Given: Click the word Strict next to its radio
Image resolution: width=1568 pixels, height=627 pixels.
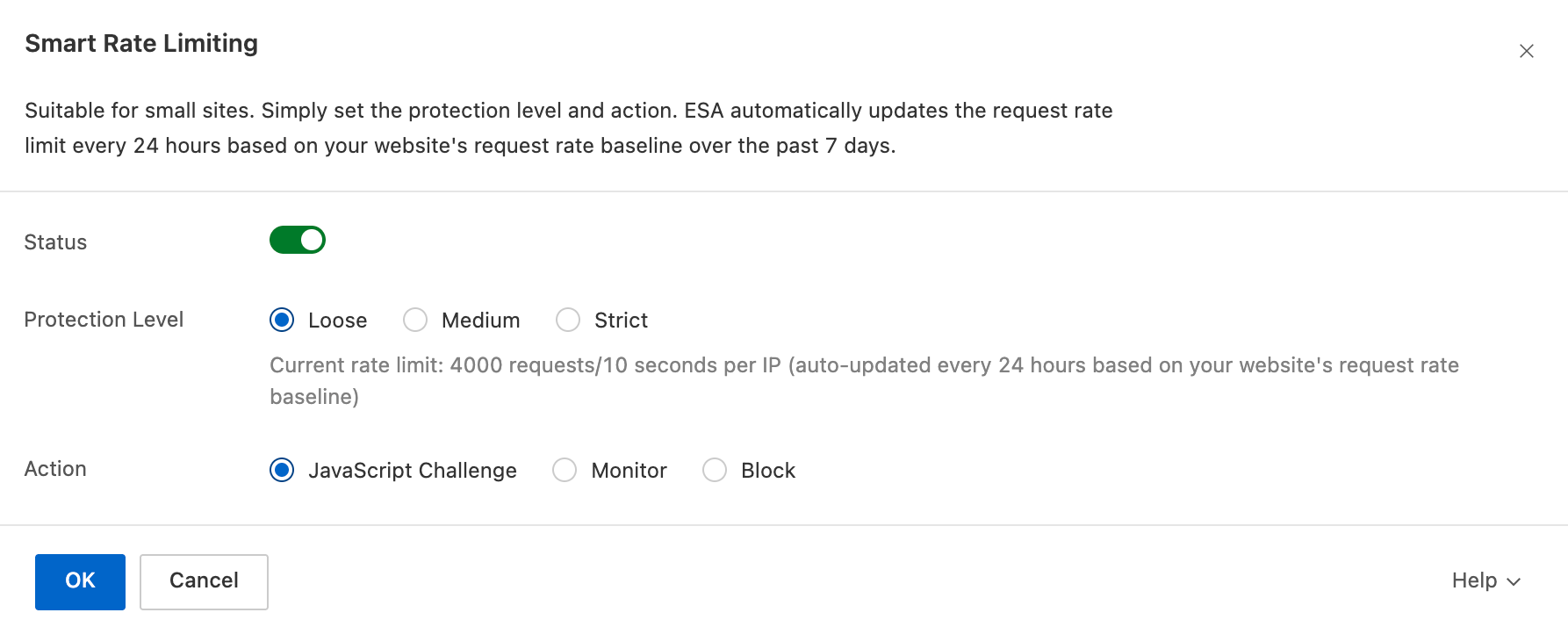Looking at the screenshot, I should coord(621,321).
